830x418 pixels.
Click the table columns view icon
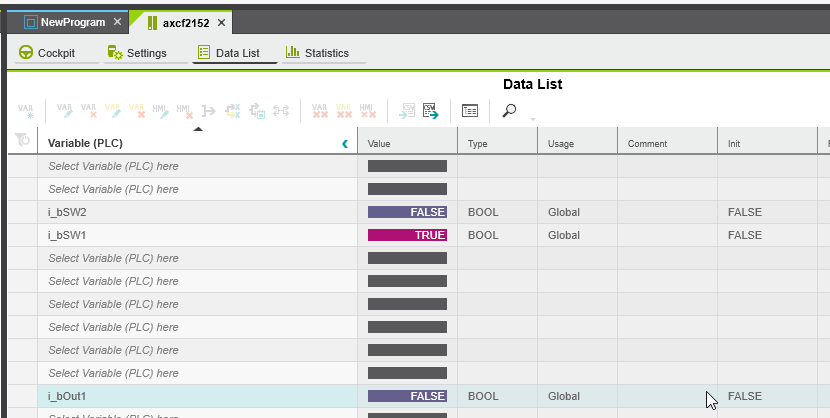coord(470,111)
